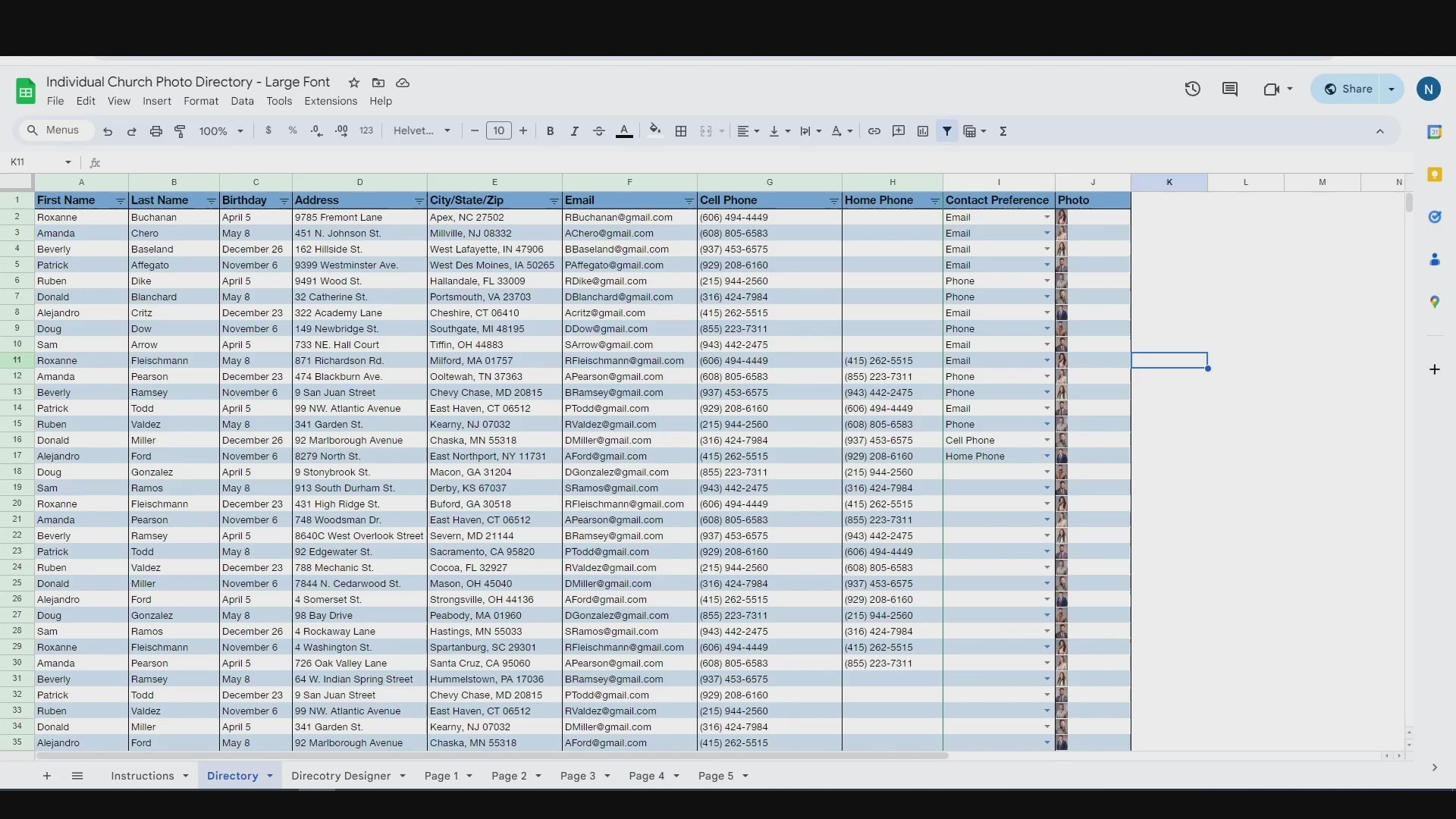Open the fill color paint bucket
This screenshot has width=1456, height=819.
click(654, 130)
